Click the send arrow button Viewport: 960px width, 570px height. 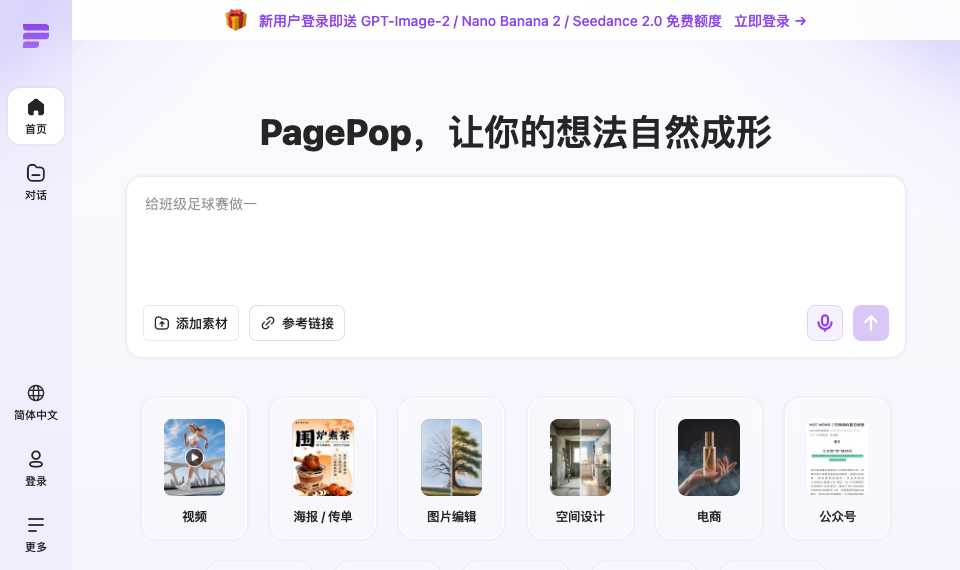pos(871,323)
